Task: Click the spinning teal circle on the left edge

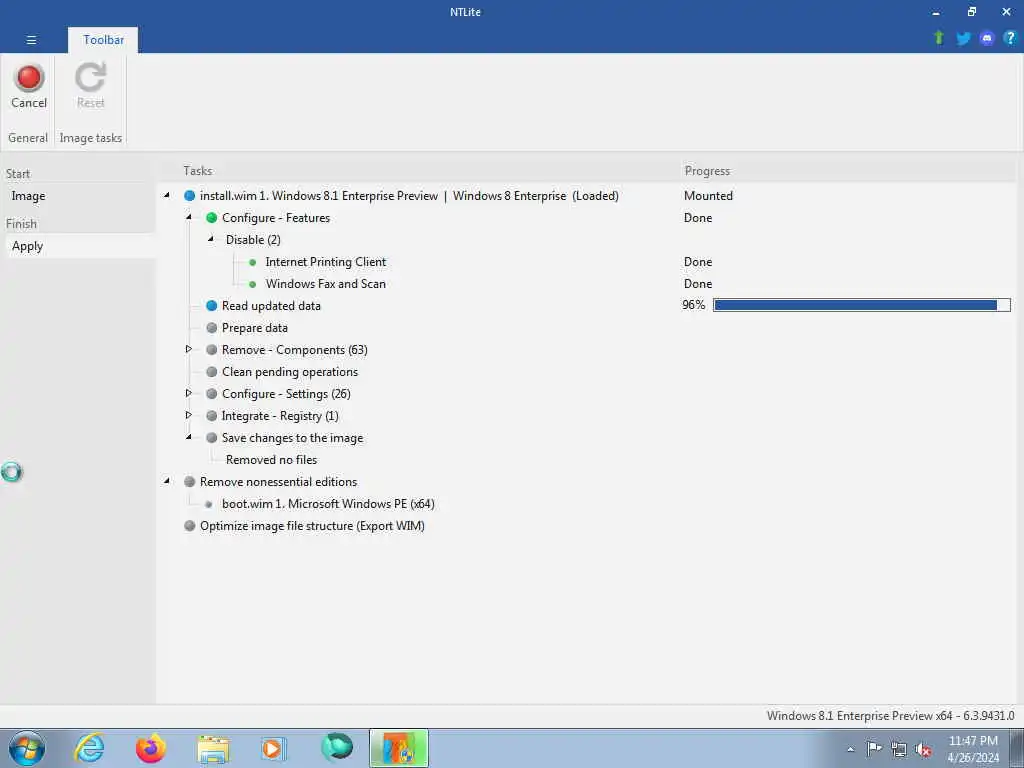Action: tap(12, 472)
